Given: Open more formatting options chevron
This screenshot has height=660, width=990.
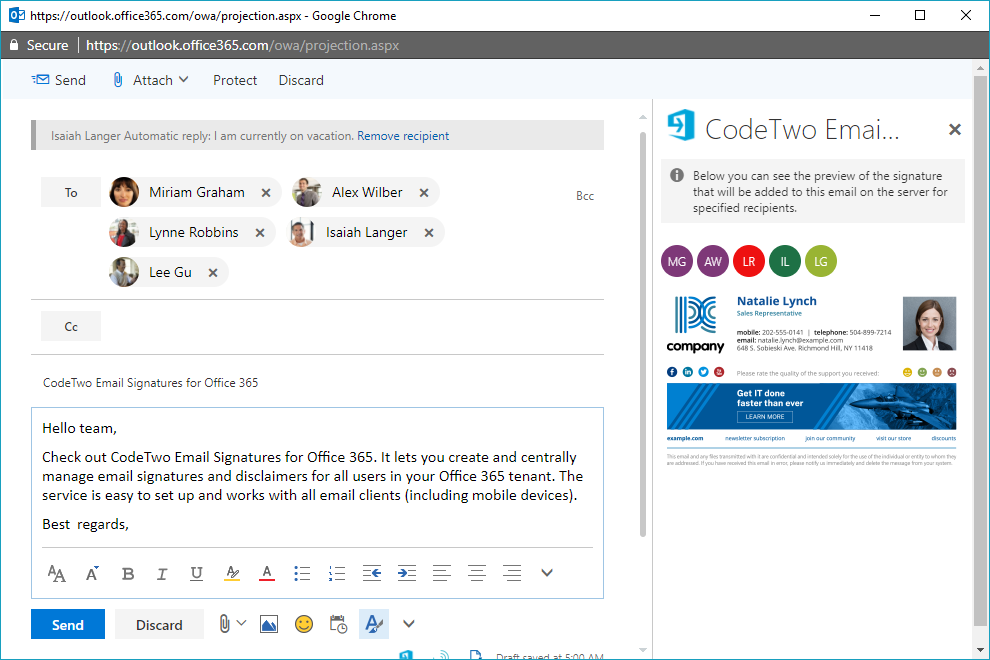Looking at the screenshot, I should click(x=547, y=572).
